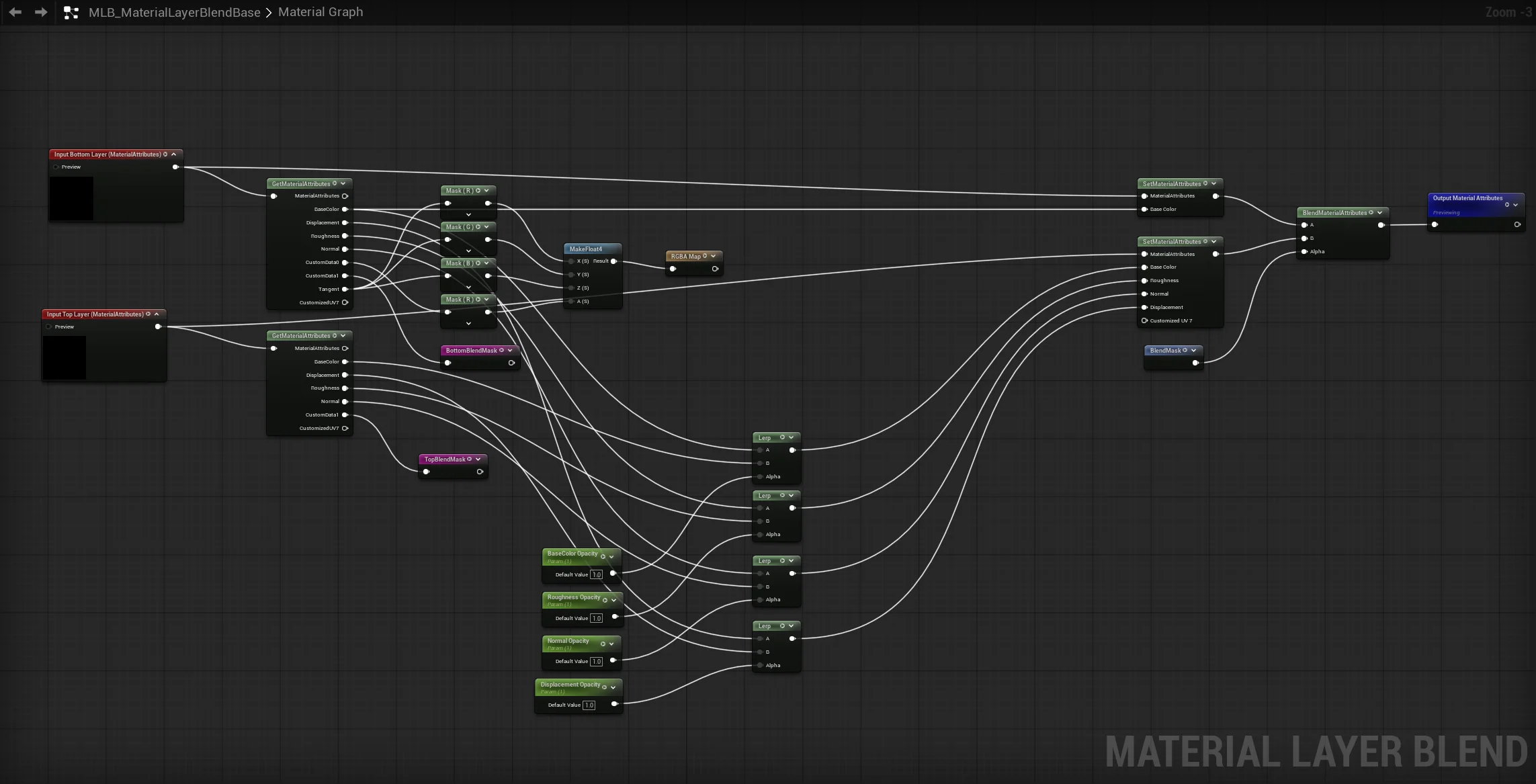Click the TopBlendMask output pin

coord(480,472)
